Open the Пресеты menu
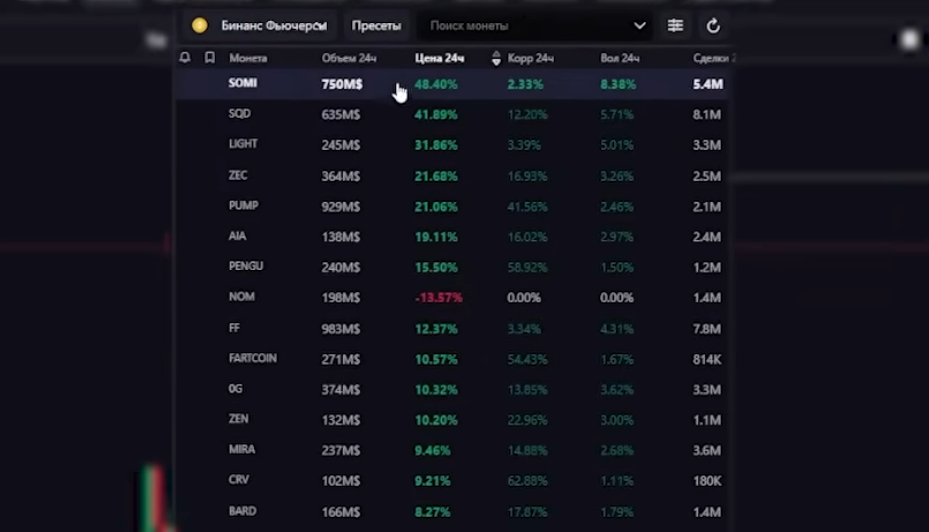 pos(376,25)
